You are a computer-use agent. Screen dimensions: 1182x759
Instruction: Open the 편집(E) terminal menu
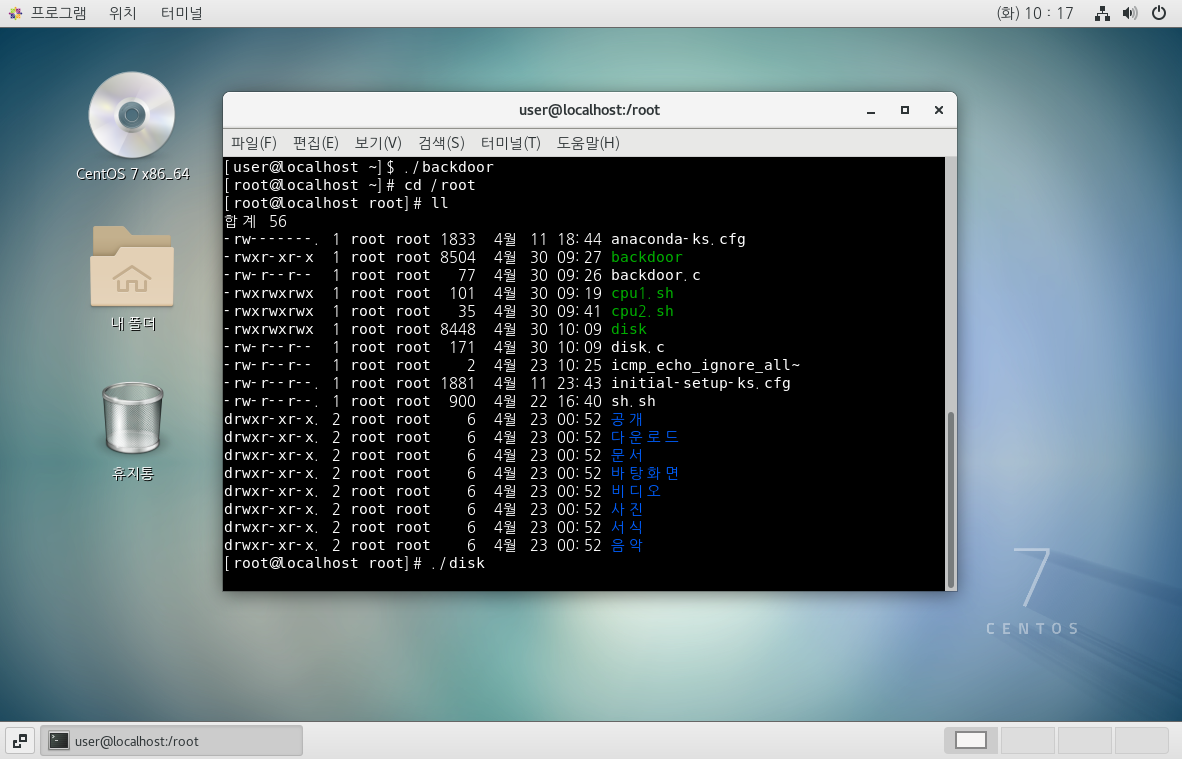[315, 142]
